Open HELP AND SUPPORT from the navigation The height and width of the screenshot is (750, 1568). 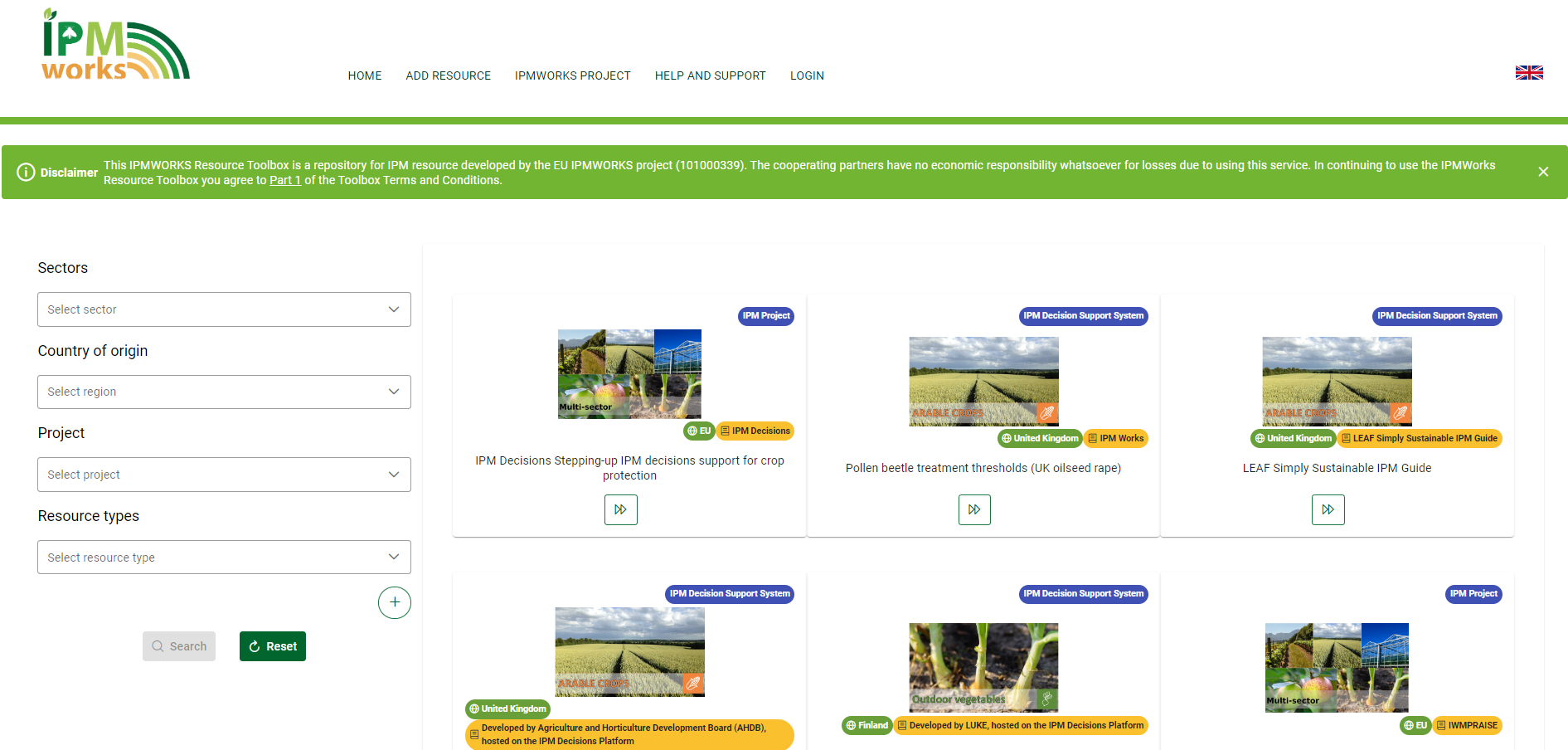click(x=710, y=75)
